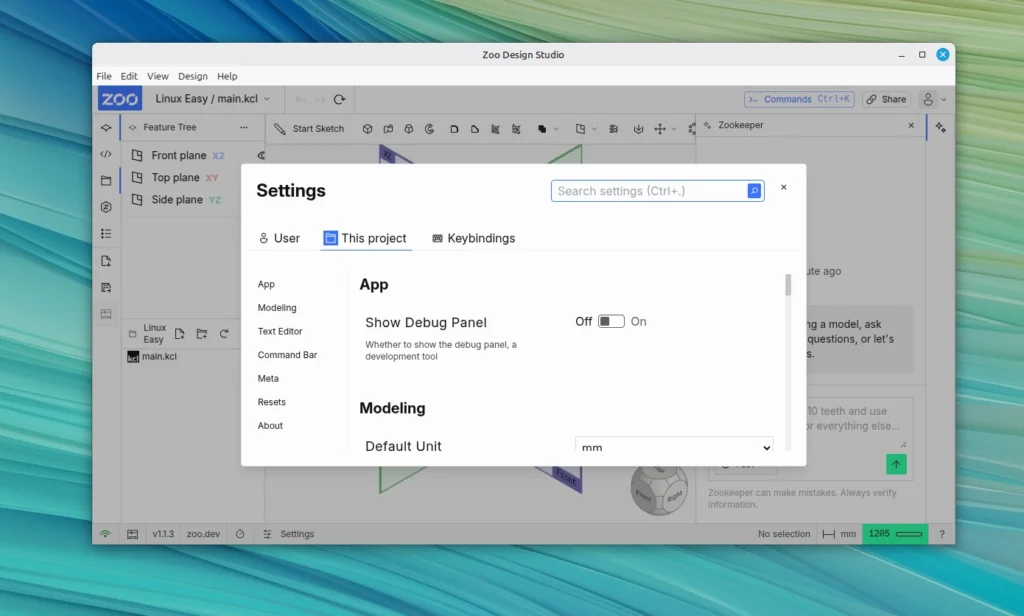1024x616 pixels.
Task: Click the redo arrow icon in toolbar
Action: 320,99
